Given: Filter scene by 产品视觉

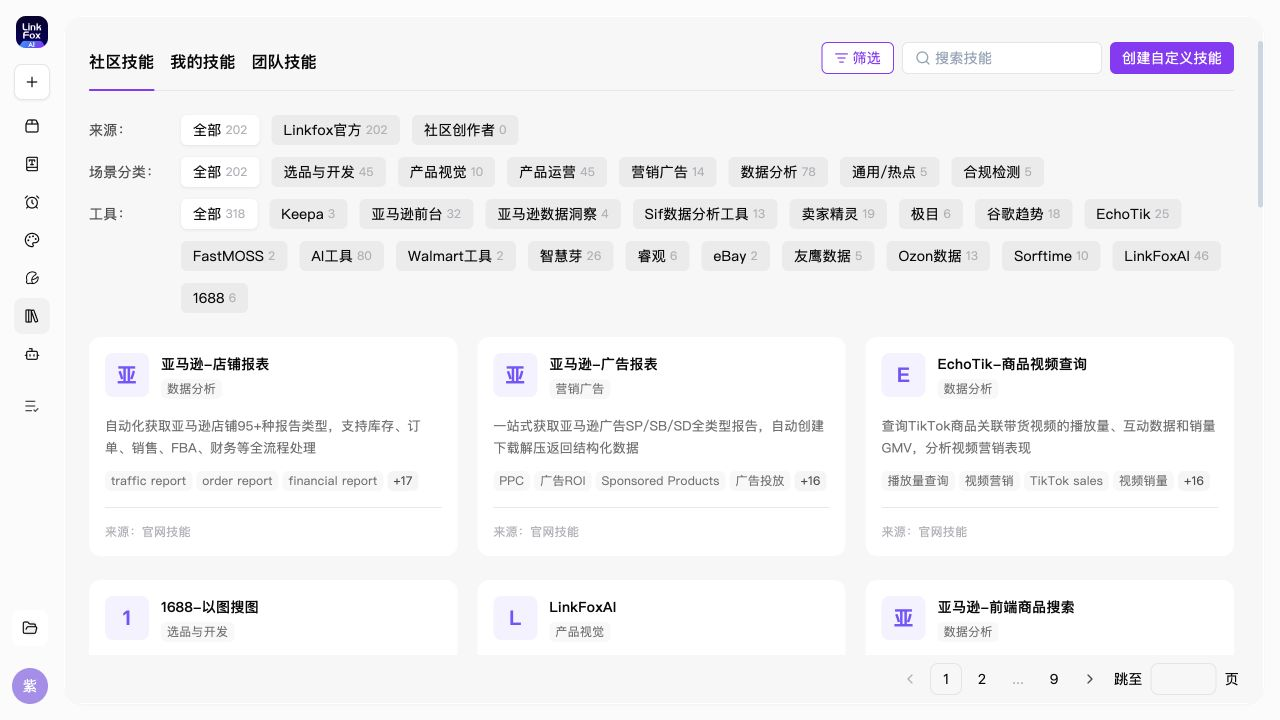Looking at the screenshot, I should 446,172.
